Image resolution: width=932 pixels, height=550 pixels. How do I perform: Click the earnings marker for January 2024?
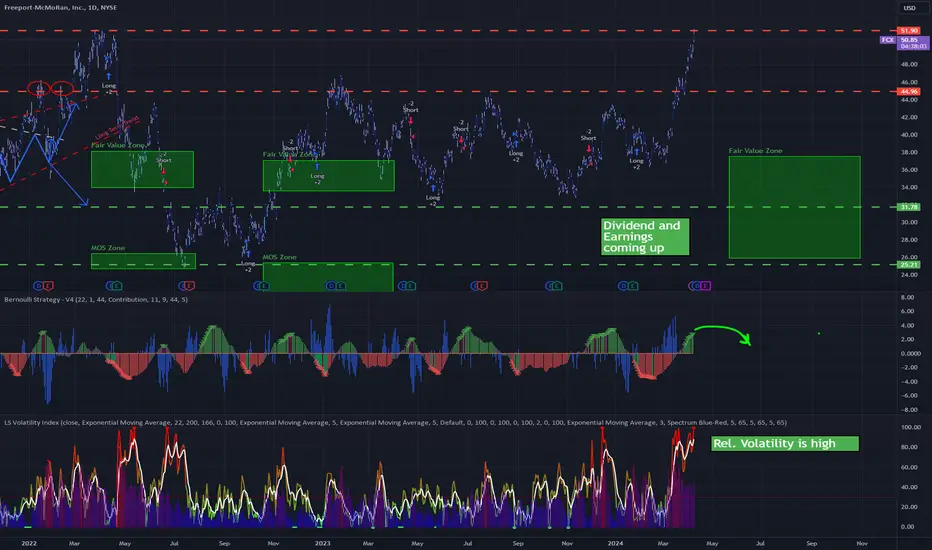pos(633,286)
